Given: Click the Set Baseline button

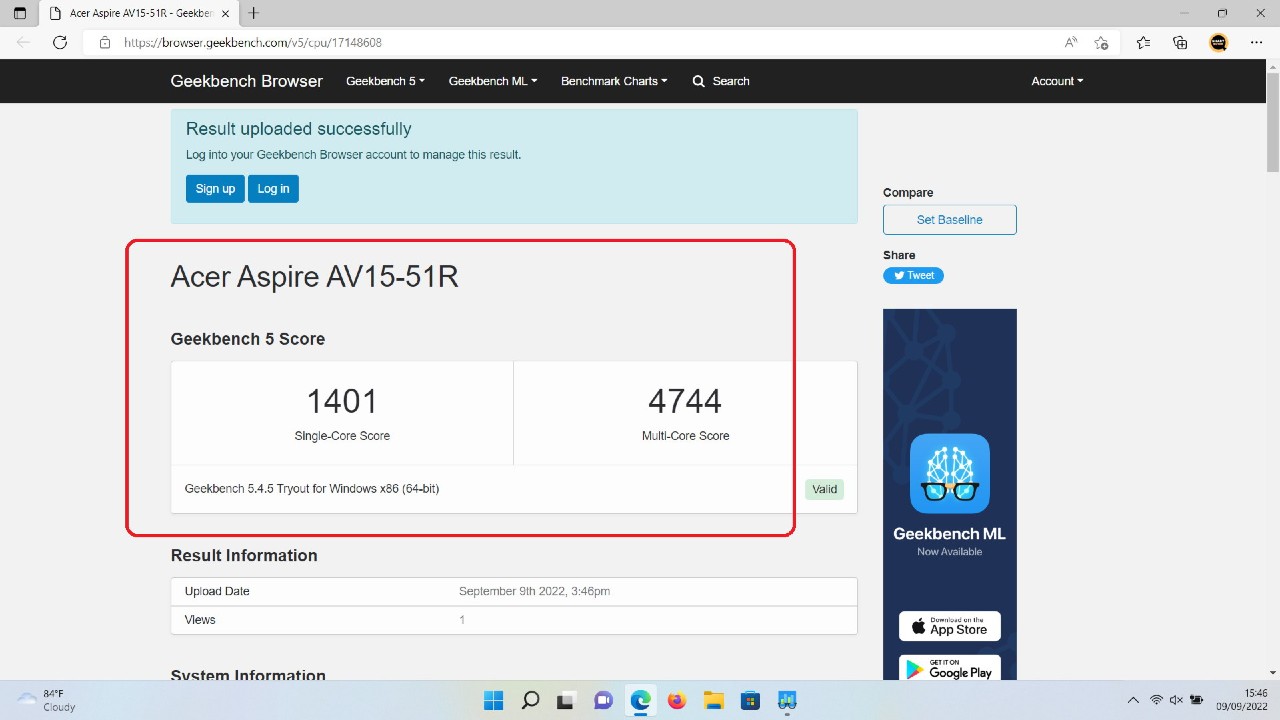Looking at the screenshot, I should (950, 220).
